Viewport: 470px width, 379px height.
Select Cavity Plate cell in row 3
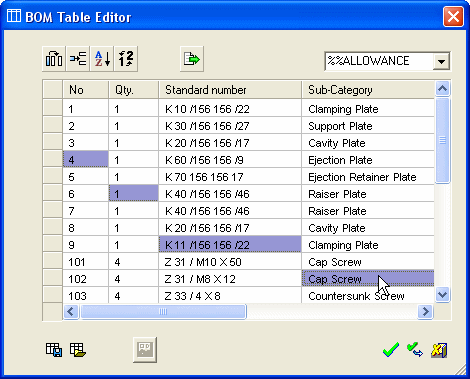(x=368, y=143)
